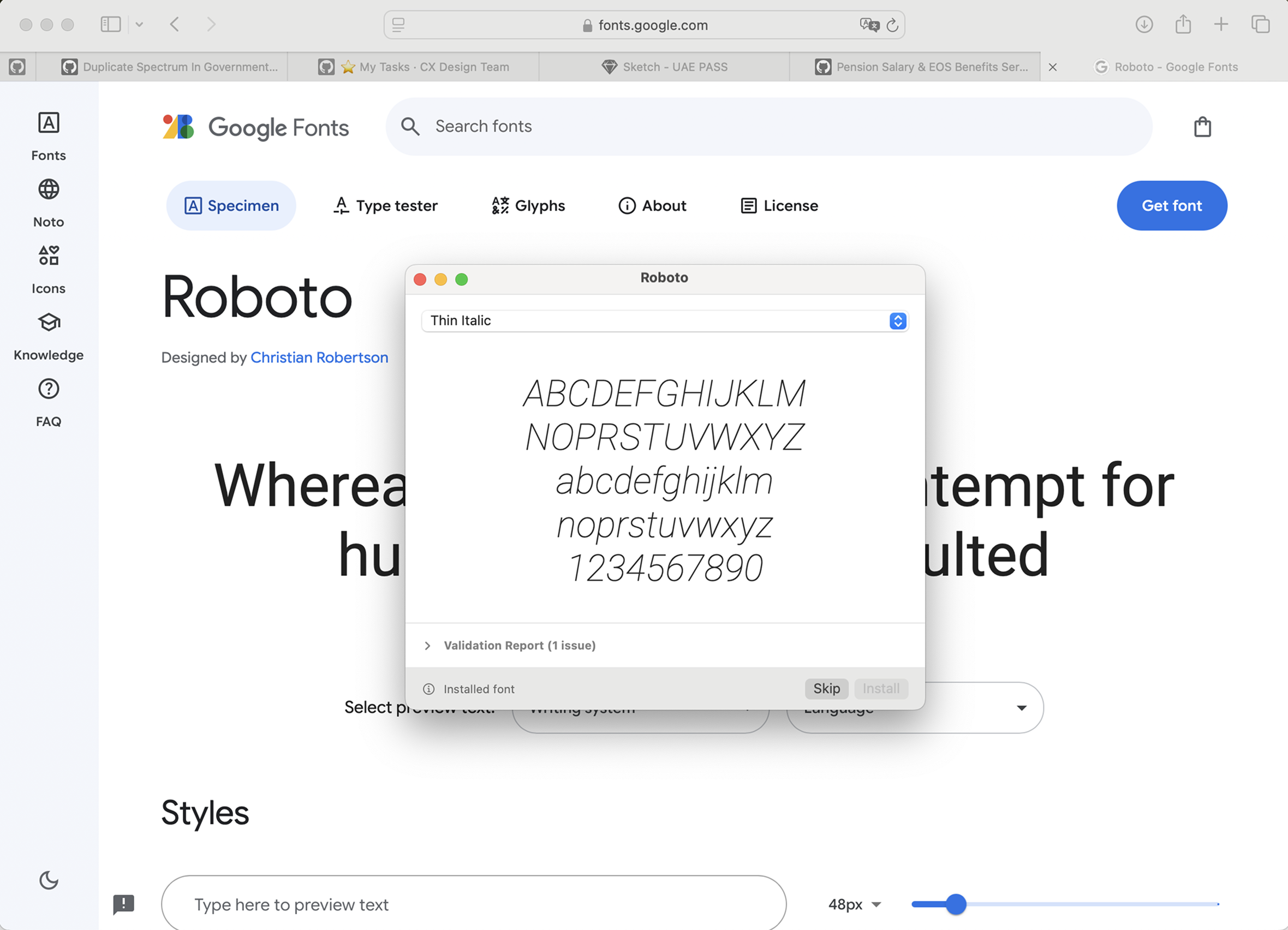The height and width of the screenshot is (930, 1288).
Task: Toggle the Safari sidebar
Action: tap(111, 25)
